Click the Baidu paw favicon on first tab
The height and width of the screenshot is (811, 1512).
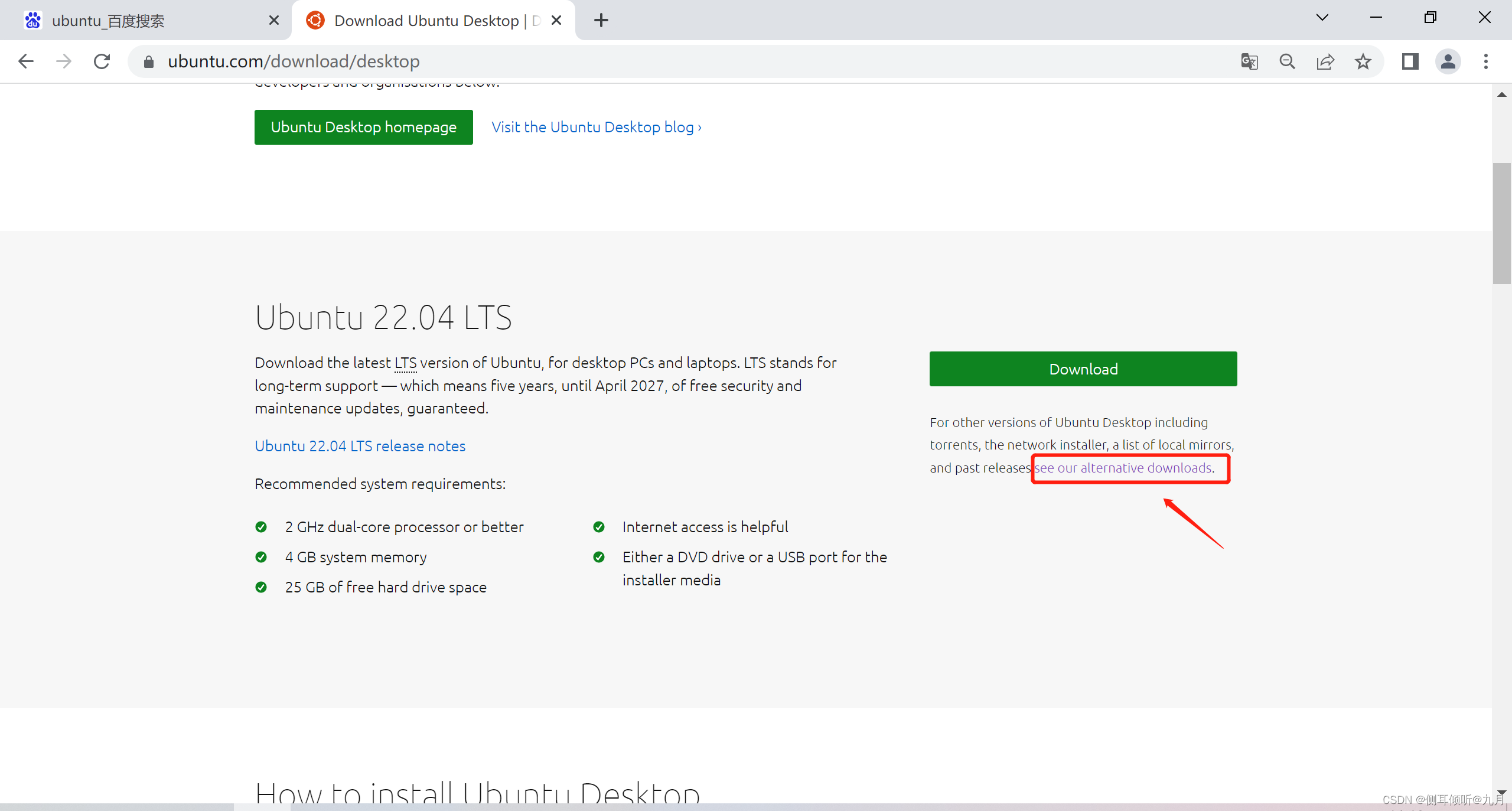(x=33, y=21)
